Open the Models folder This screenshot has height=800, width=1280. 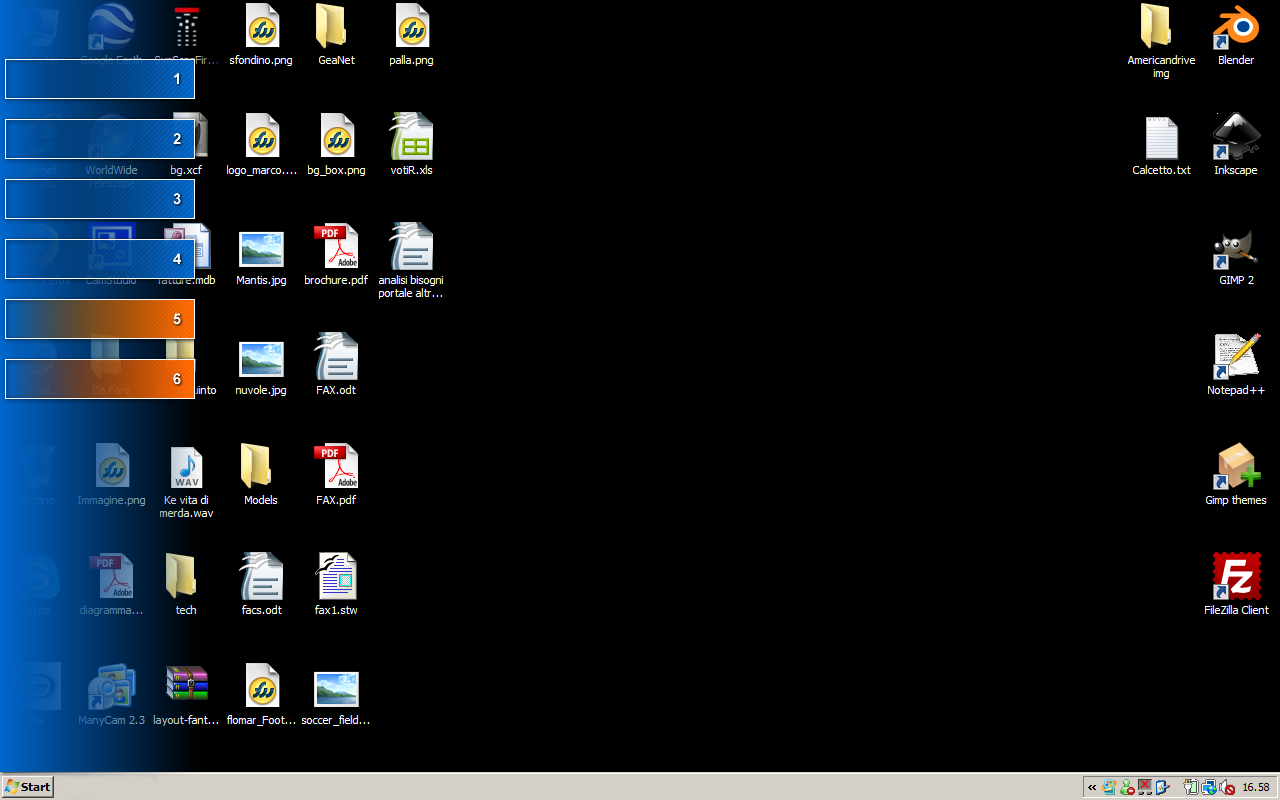tap(261, 475)
